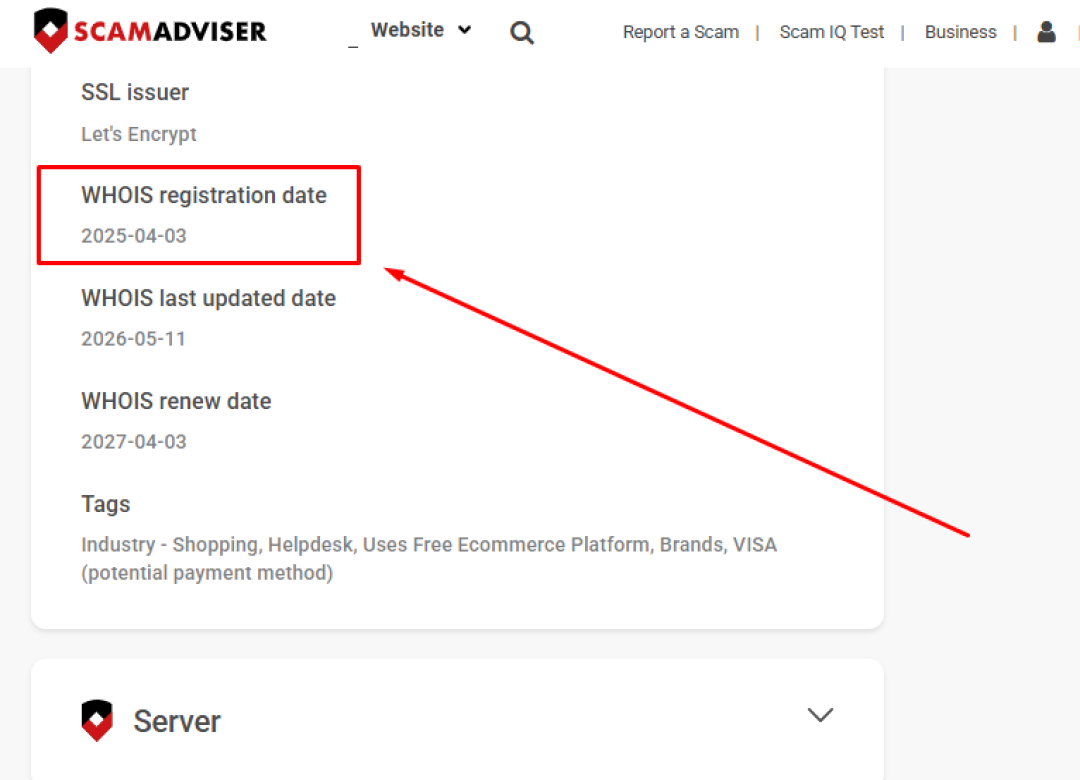1080x780 pixels.
Task: Open the user account icon
Action: pyautogui.click(x=1046, y=32)
